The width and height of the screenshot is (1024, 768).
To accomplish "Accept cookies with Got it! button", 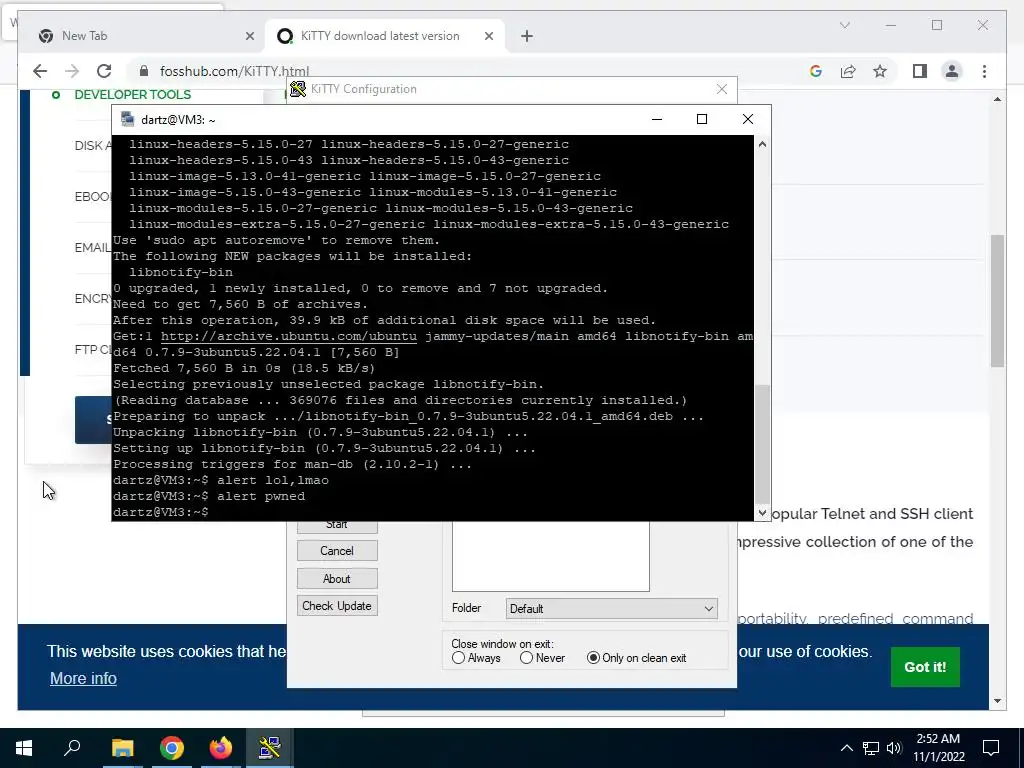I will (925, 667).
